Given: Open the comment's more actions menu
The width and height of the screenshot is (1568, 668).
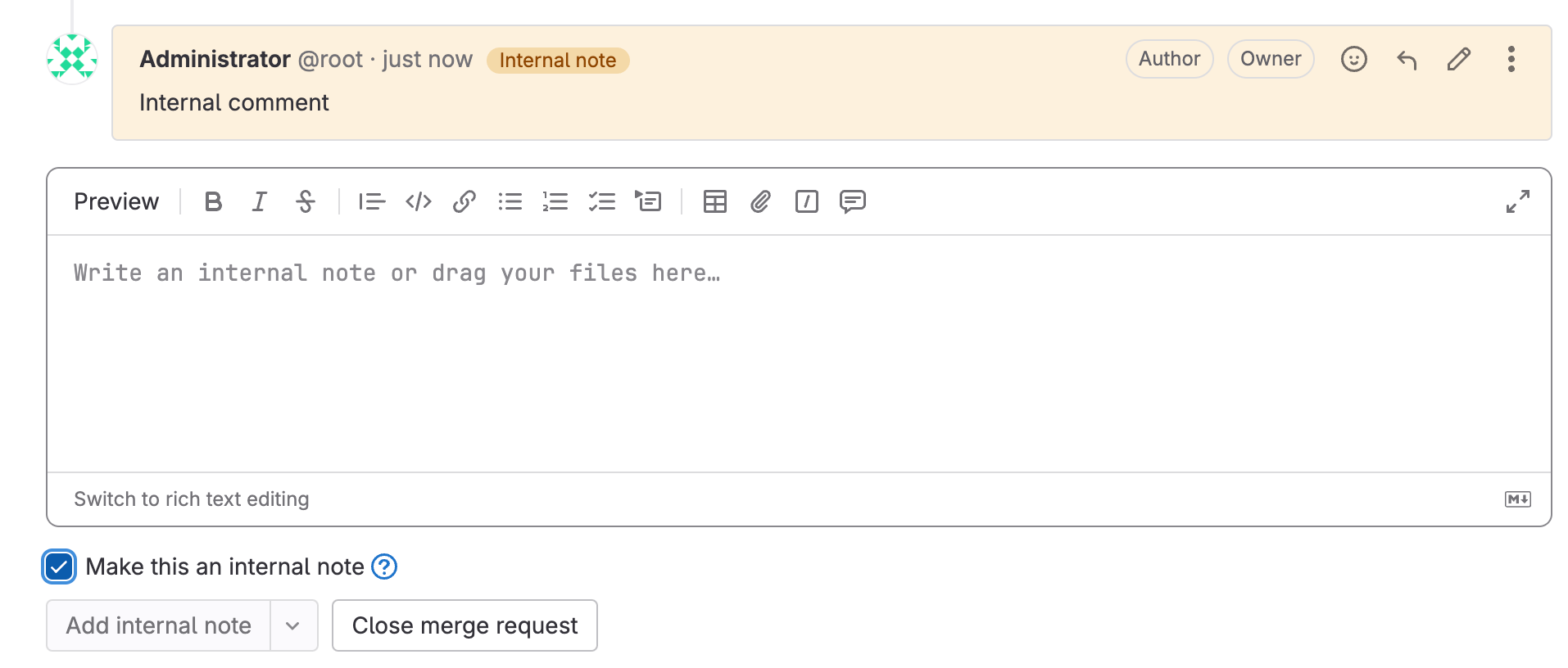Looking at the screenshot, I should coord(1511,59).
